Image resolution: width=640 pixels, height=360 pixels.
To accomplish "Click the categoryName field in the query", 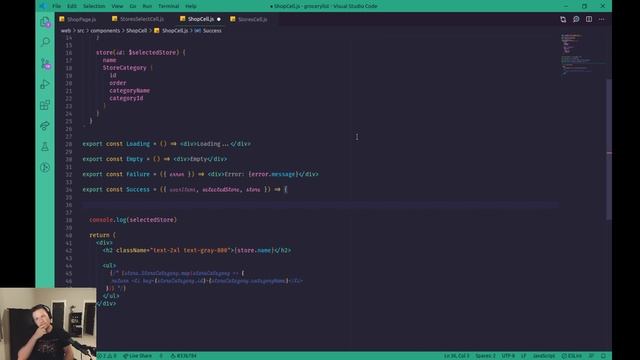I will (129, 91).
